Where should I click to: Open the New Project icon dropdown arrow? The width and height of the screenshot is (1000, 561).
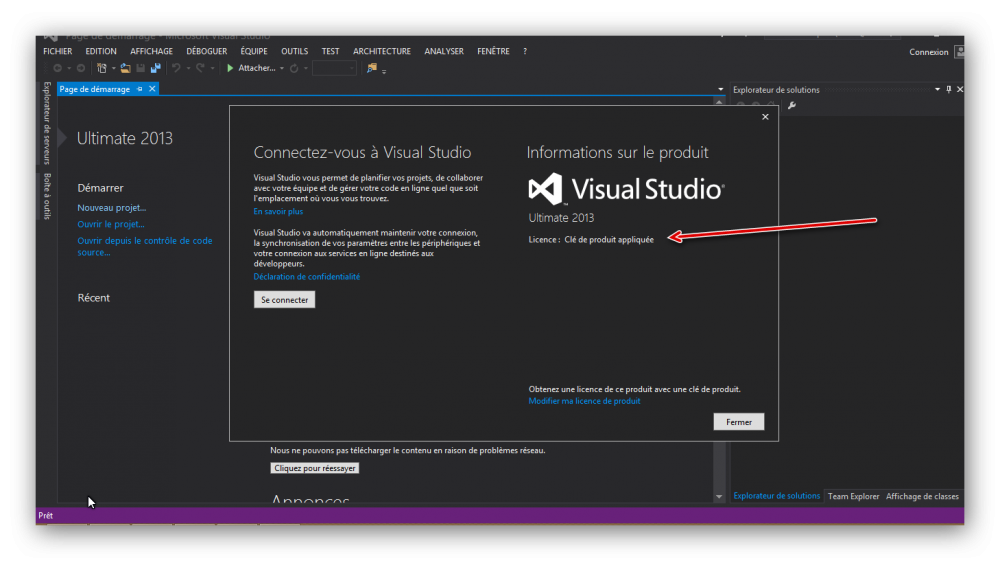pyautogui.click(x=114, y=68)
